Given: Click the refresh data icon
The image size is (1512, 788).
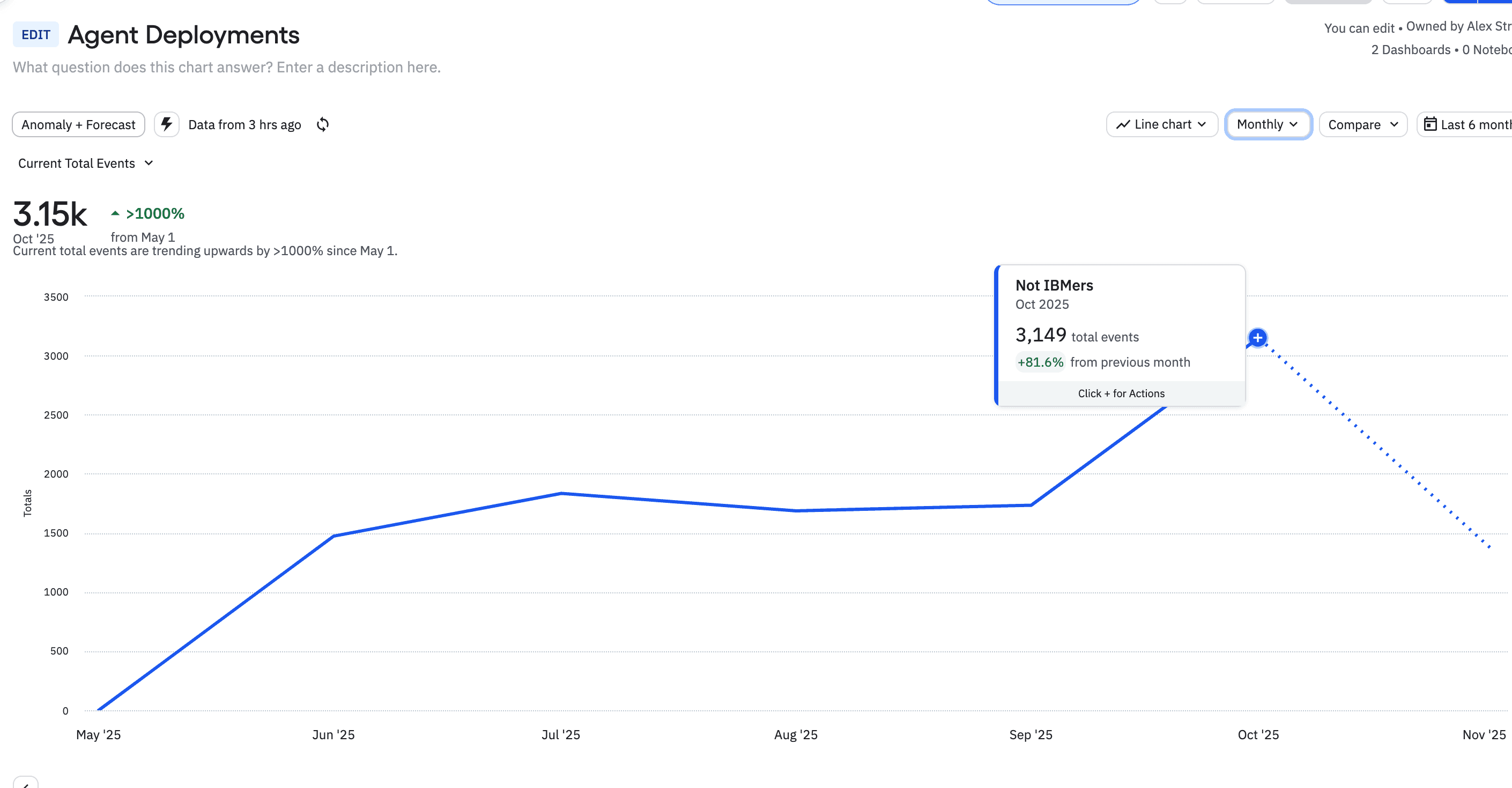Looking at the screenshot, I should (323, 124).
